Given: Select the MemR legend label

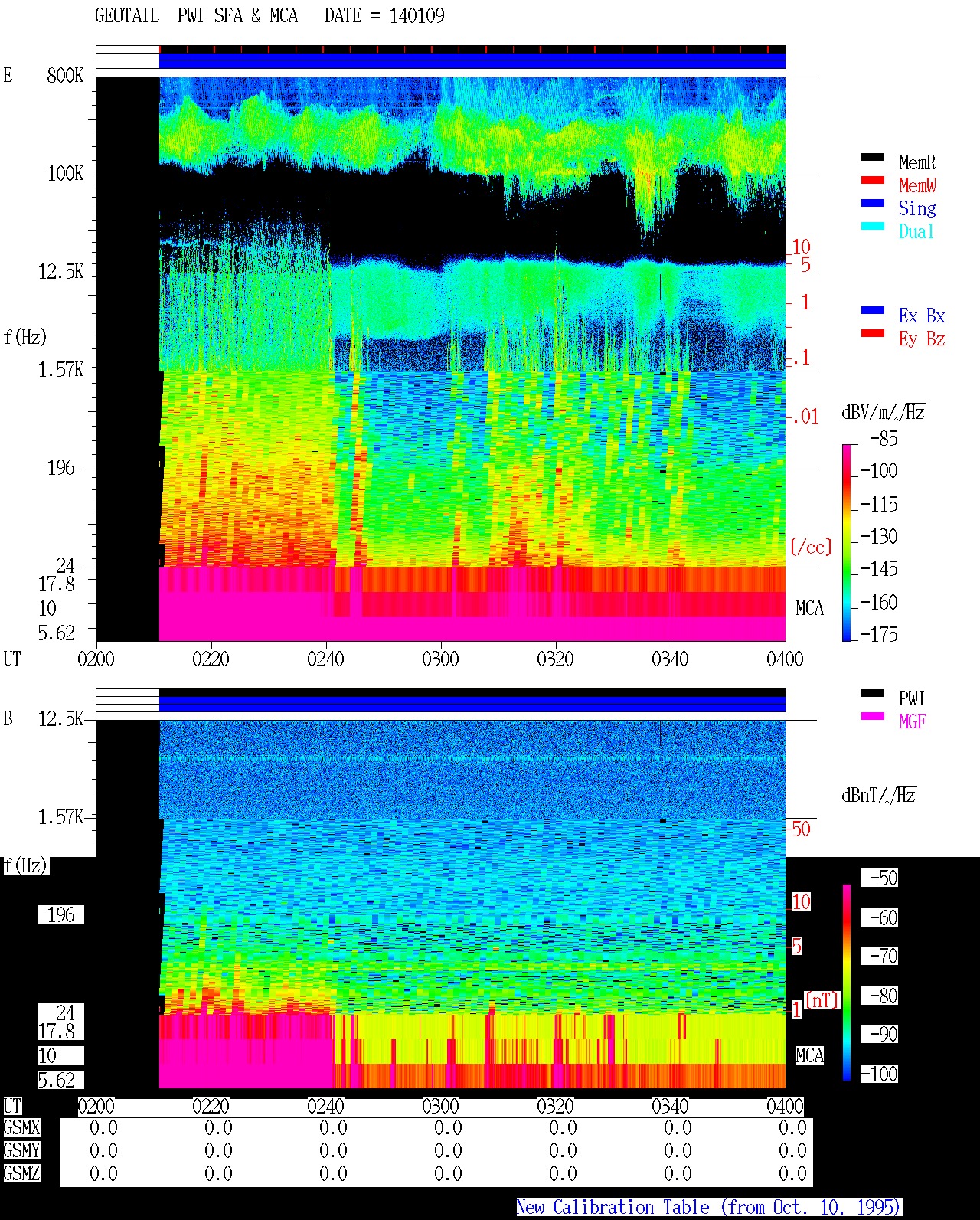Looking at the screenshot, I should pos(917,162).
